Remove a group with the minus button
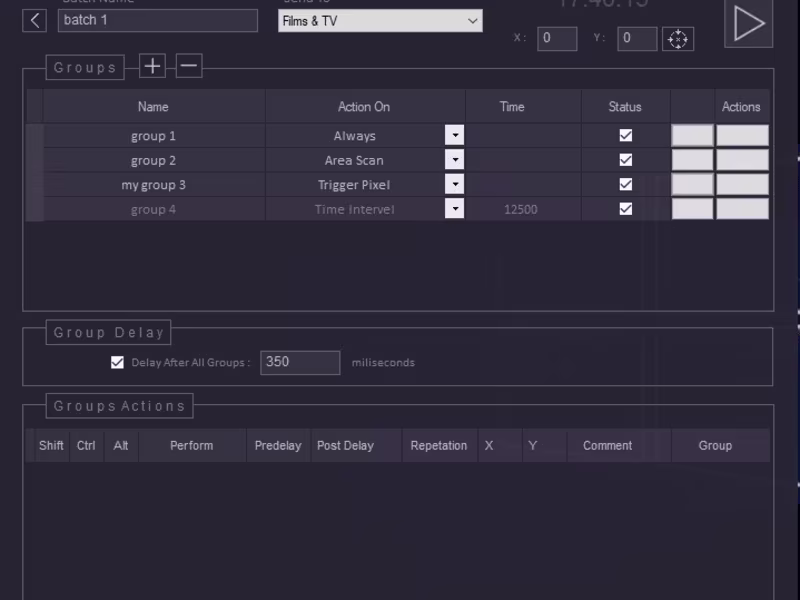The width and height of the screenshot is (800, 600). pos(189,66)
